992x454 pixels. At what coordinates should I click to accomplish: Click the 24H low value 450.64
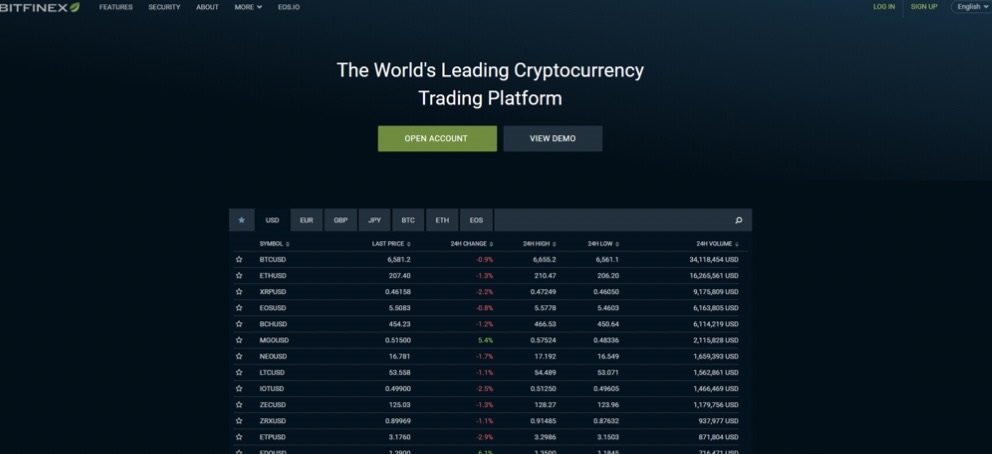607,324
